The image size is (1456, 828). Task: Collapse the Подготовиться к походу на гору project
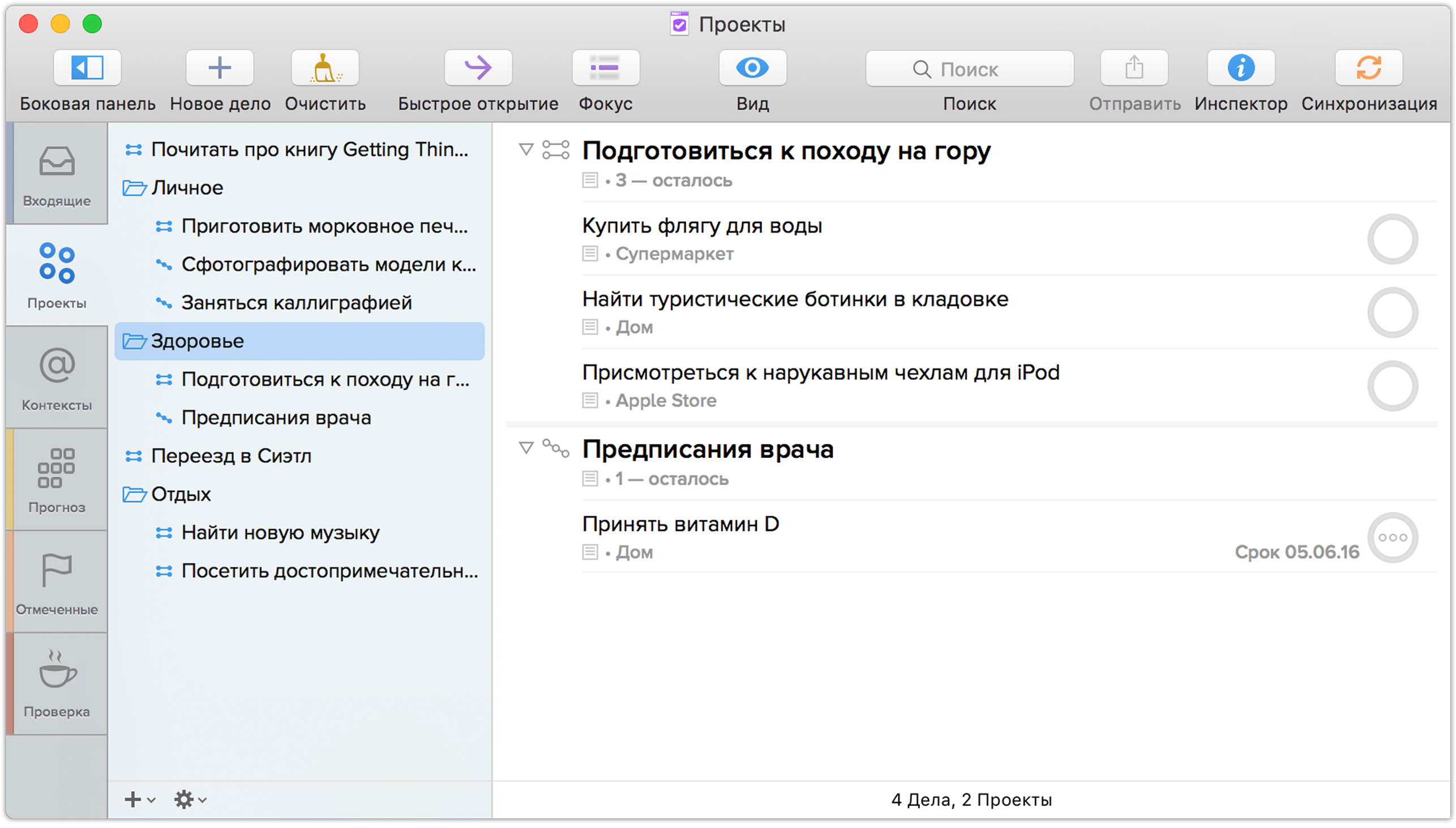[526, 149]
